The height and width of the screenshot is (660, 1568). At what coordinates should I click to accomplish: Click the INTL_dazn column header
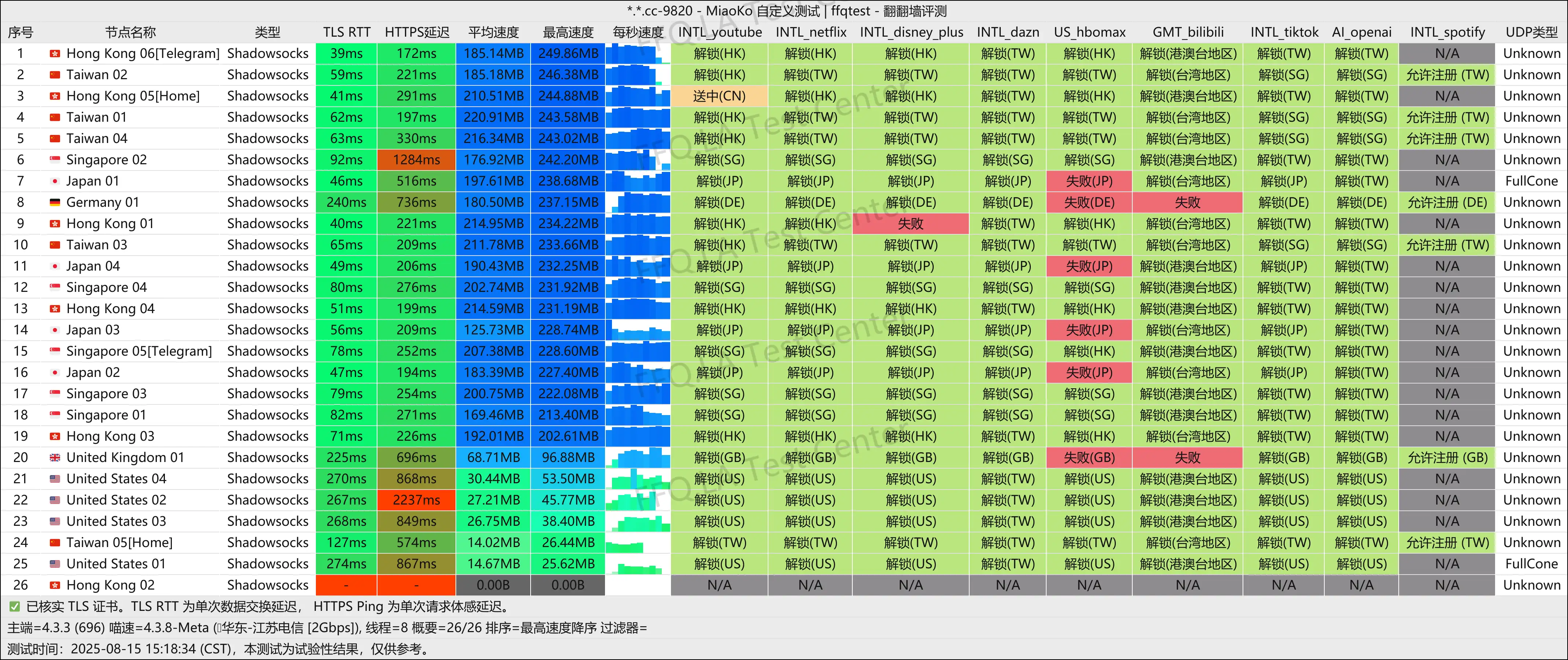(1007, 32)
